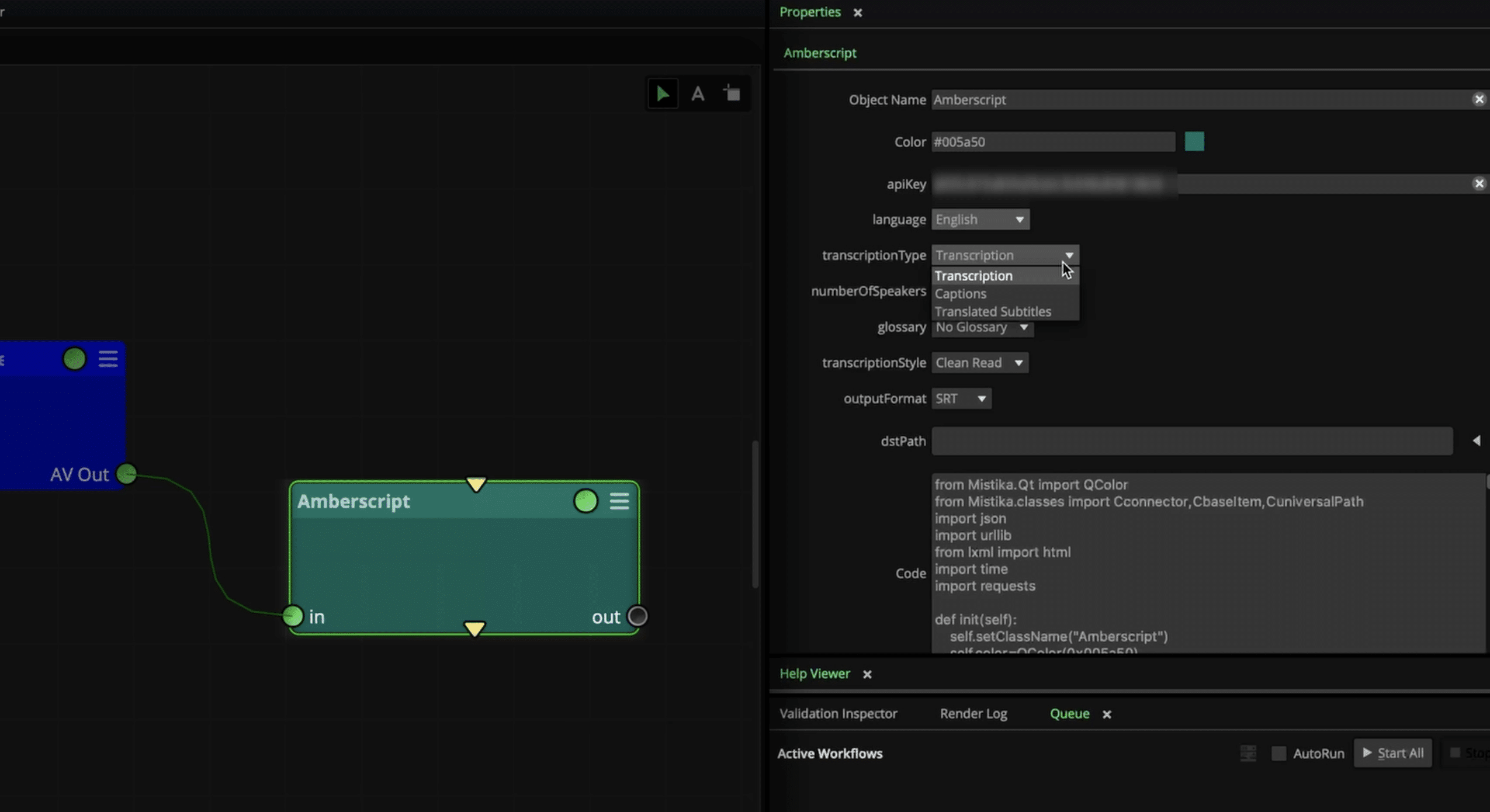Click the Color hex value field

(1053, 141)
